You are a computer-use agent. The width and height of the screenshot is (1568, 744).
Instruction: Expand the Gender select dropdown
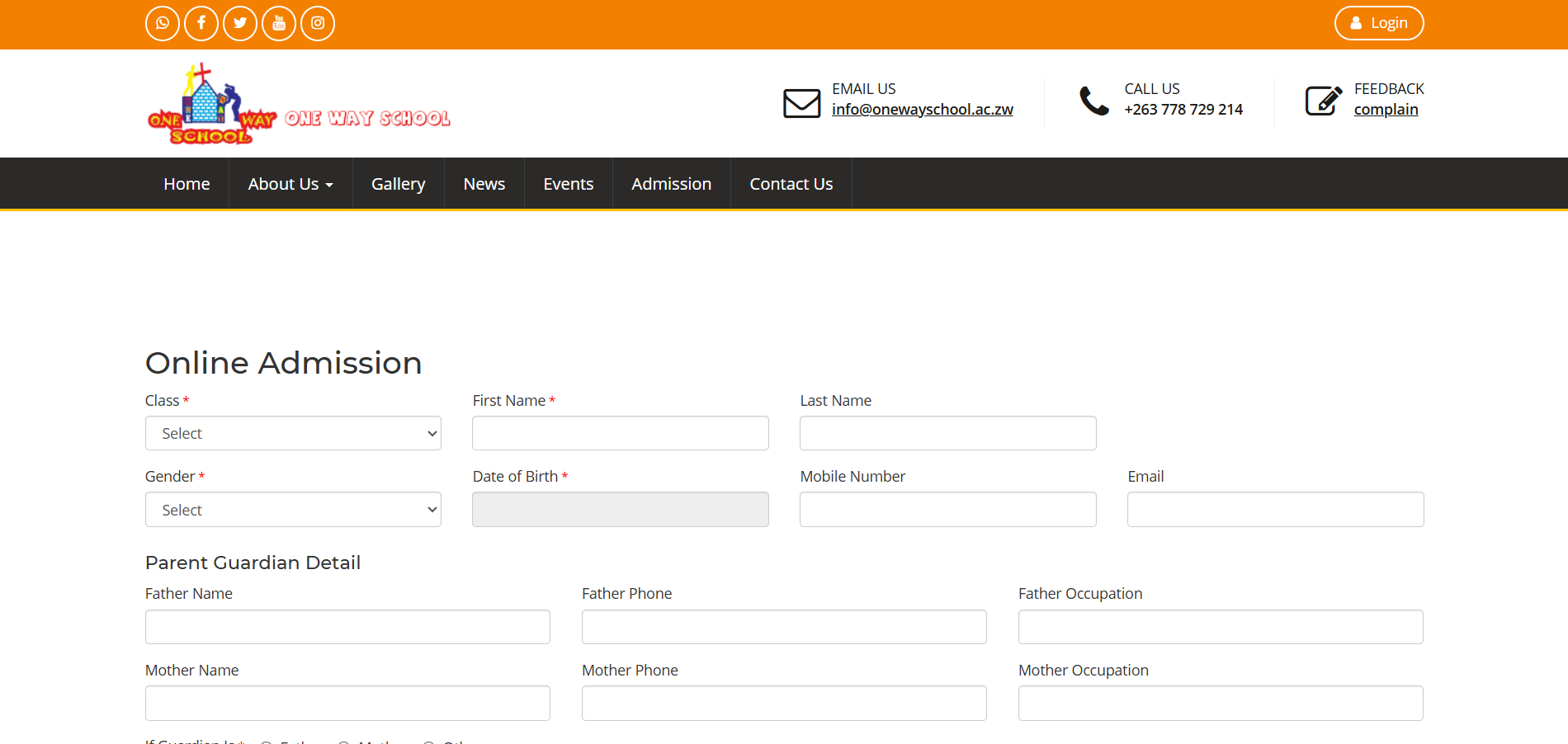[x=293, y=510]
